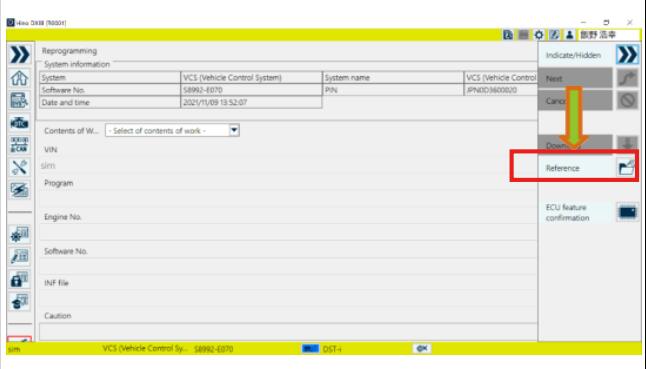
Task: Click the calculator-style icon in left sidebar
Action: (19, 100)
